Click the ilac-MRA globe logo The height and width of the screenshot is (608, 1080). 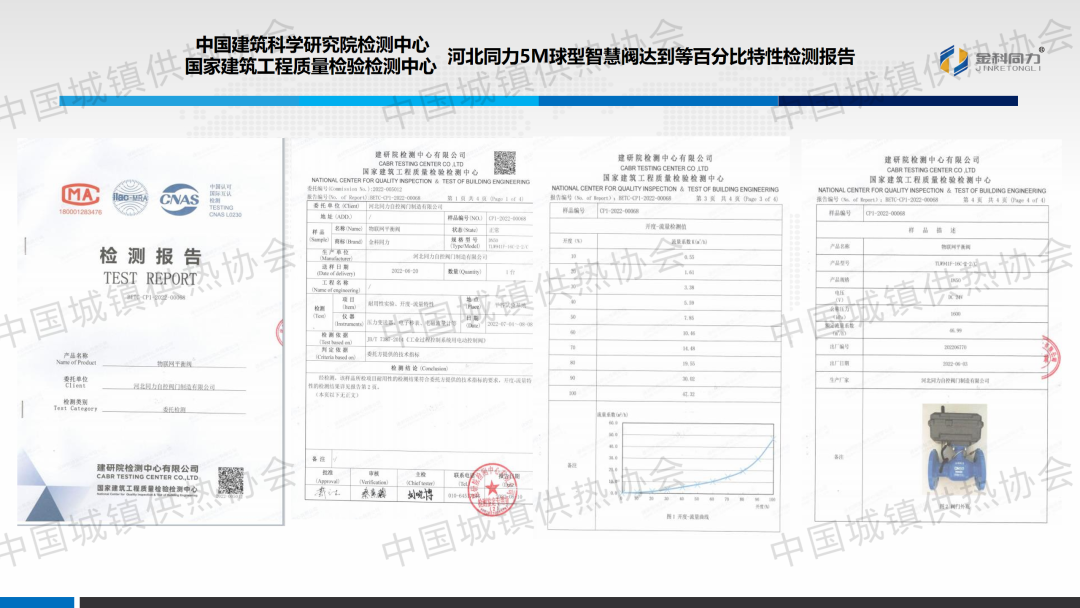pos(130,197)
